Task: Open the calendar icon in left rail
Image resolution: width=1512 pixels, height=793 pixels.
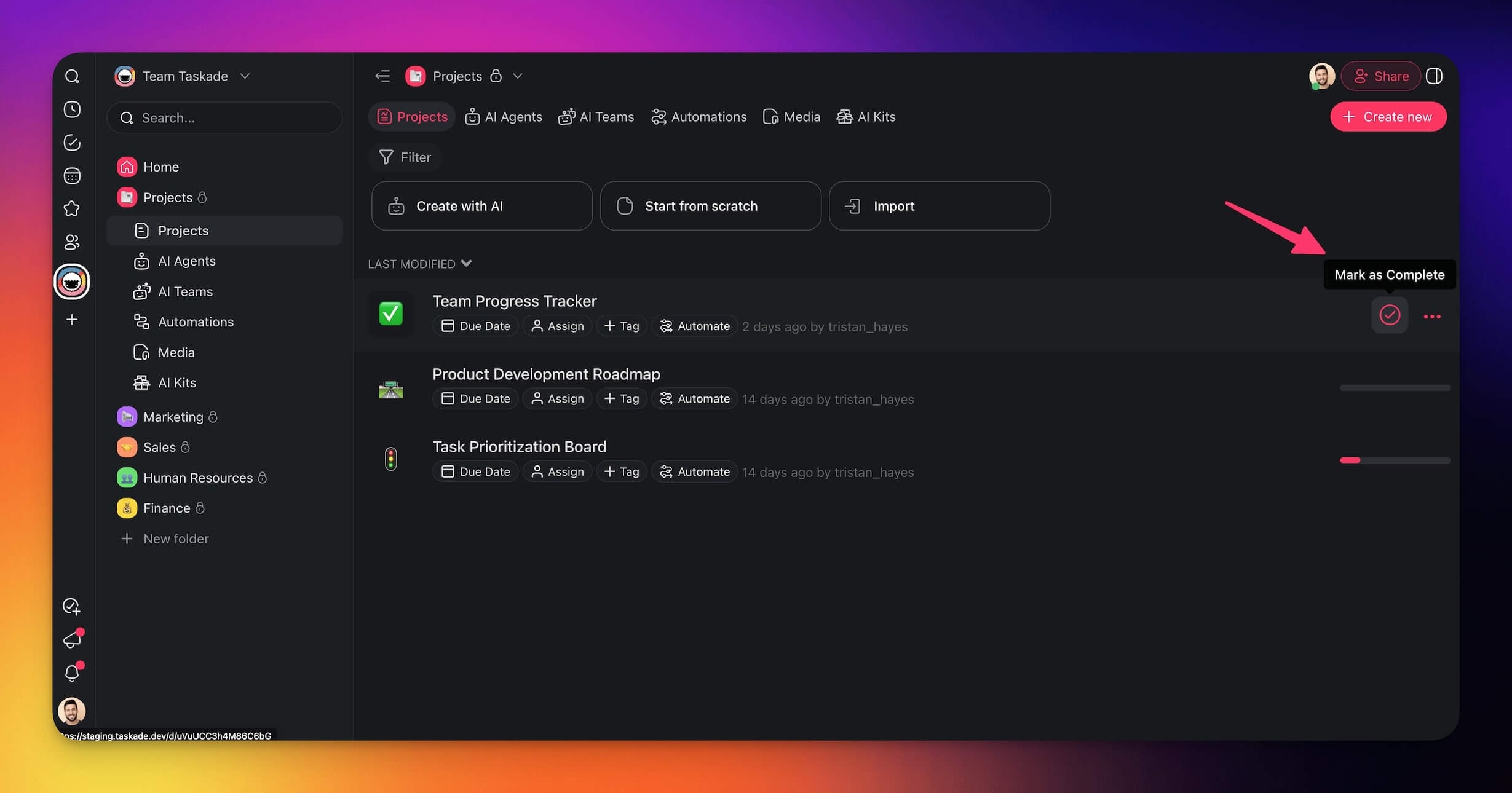Action: pyautogui.click(x=72, y=176)
